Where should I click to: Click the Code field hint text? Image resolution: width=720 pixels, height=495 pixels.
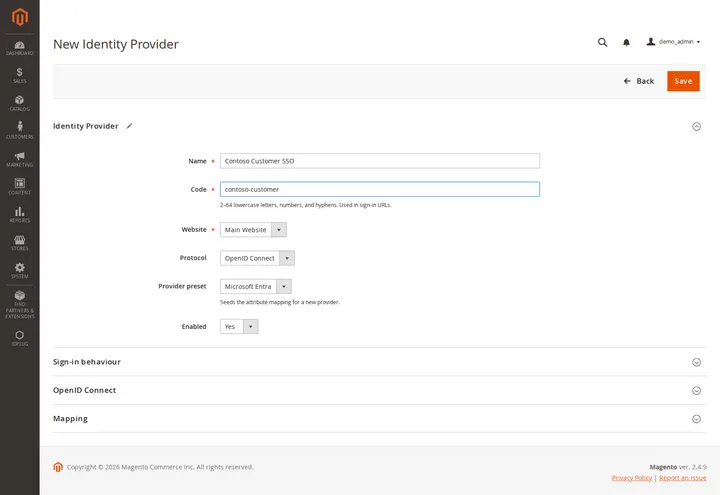point(305,205)
